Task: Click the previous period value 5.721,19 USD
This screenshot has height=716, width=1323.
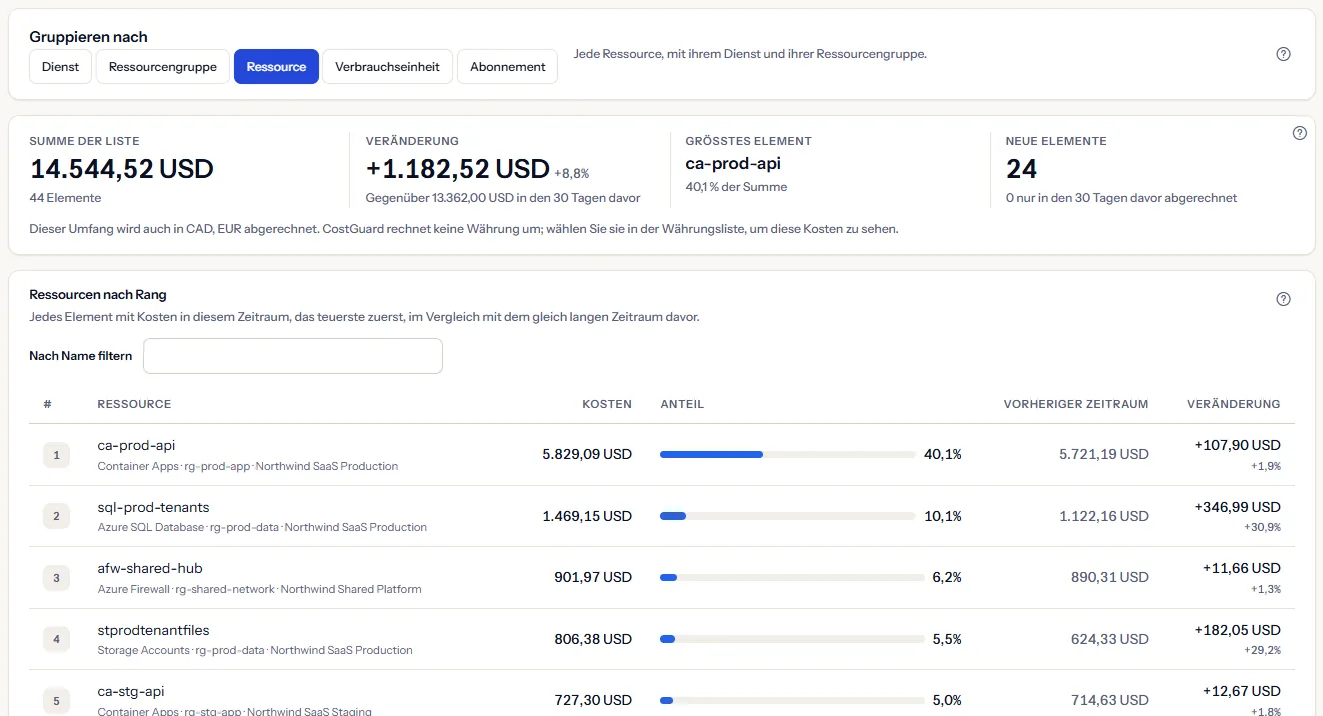Action: tap(1104, 454)
